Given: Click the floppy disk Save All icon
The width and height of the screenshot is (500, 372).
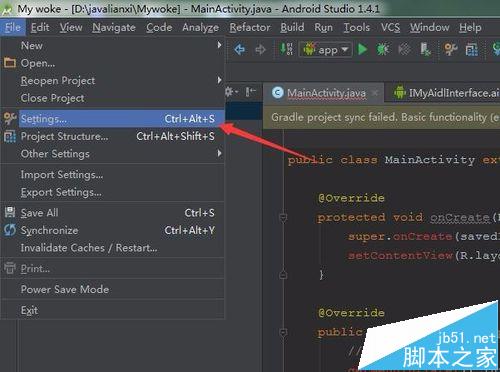Looking at the screenshot, I should tap(10, 212).
